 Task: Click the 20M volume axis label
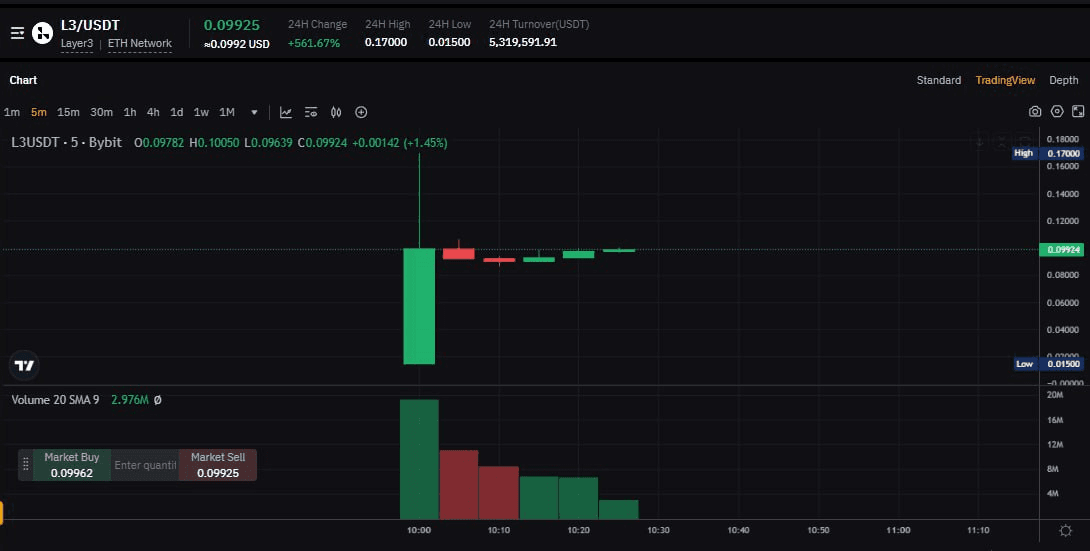click(x=1055, y=395)
